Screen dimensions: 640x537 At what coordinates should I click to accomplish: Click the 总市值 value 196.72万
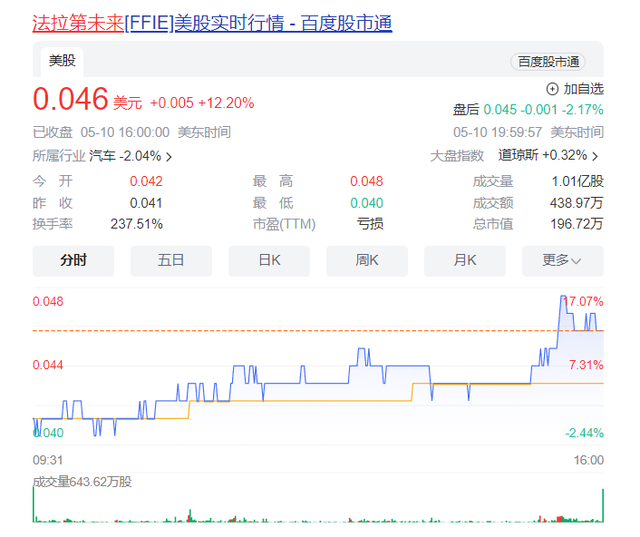pyautogui.click(x=578, y=223)
